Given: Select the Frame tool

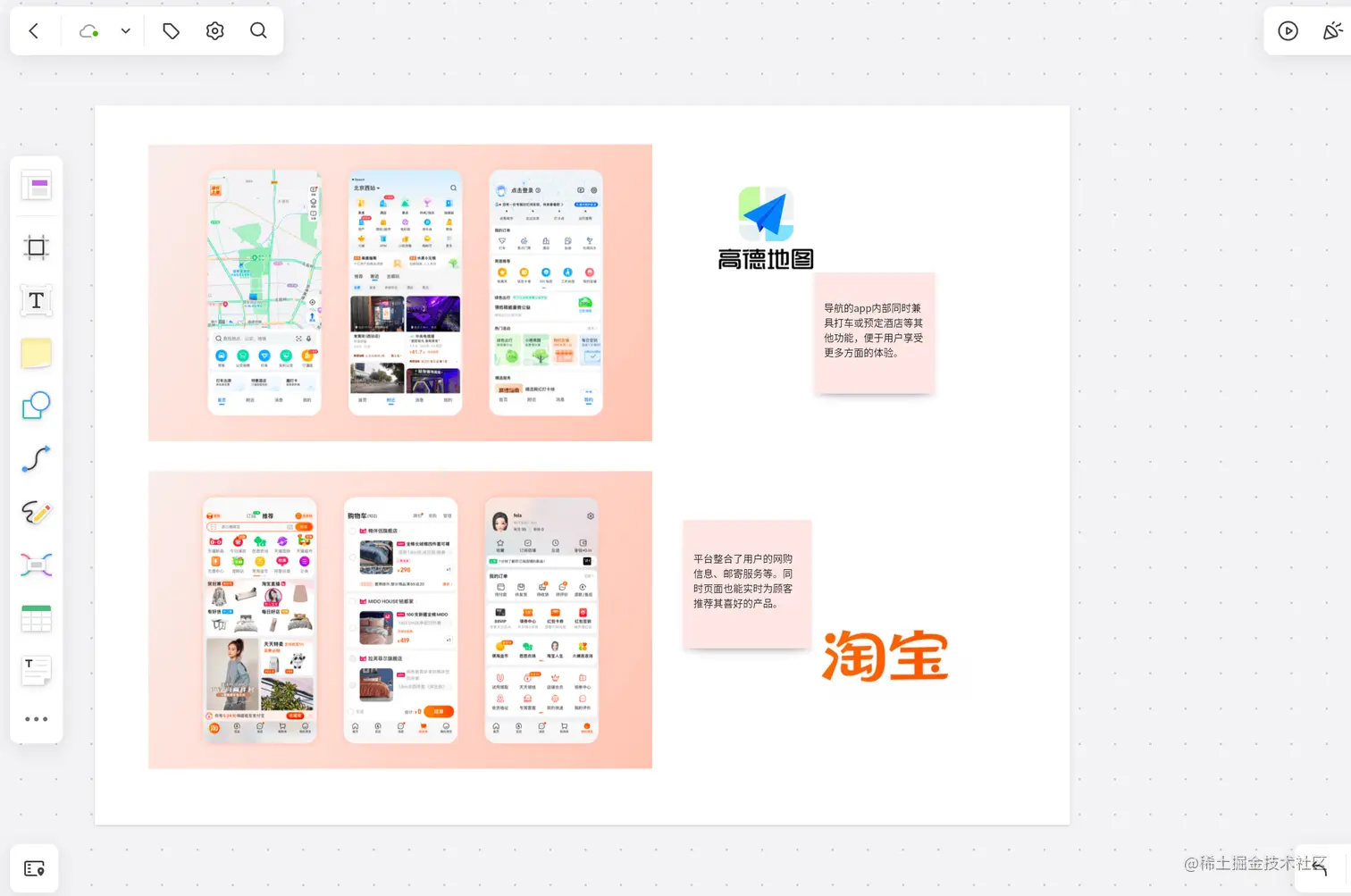Looking at the screenshot, I should 37,247.
